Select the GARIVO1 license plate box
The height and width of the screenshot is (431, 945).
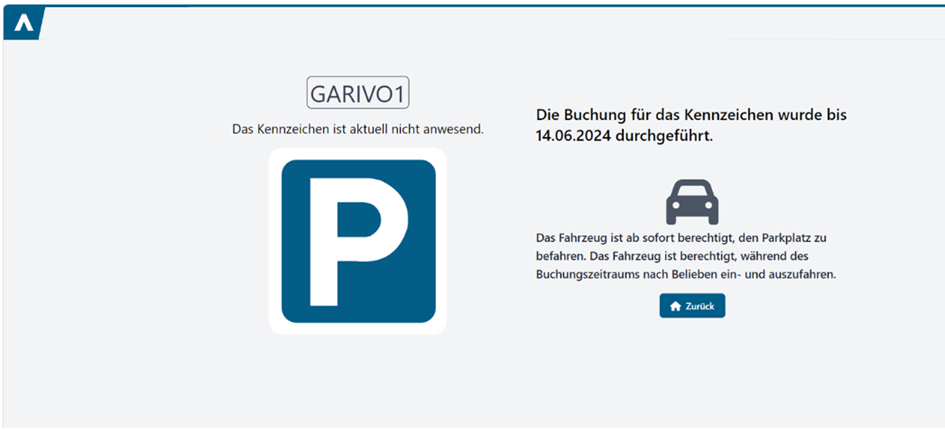click(x=358, y=93)
